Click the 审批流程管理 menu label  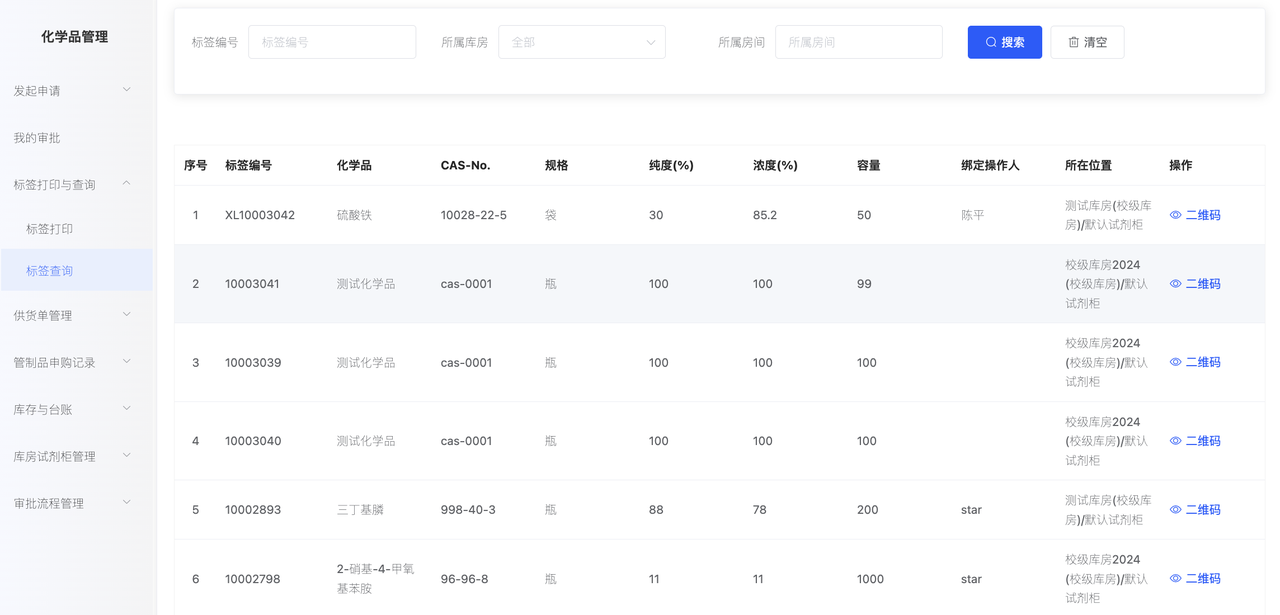point(49,504)
